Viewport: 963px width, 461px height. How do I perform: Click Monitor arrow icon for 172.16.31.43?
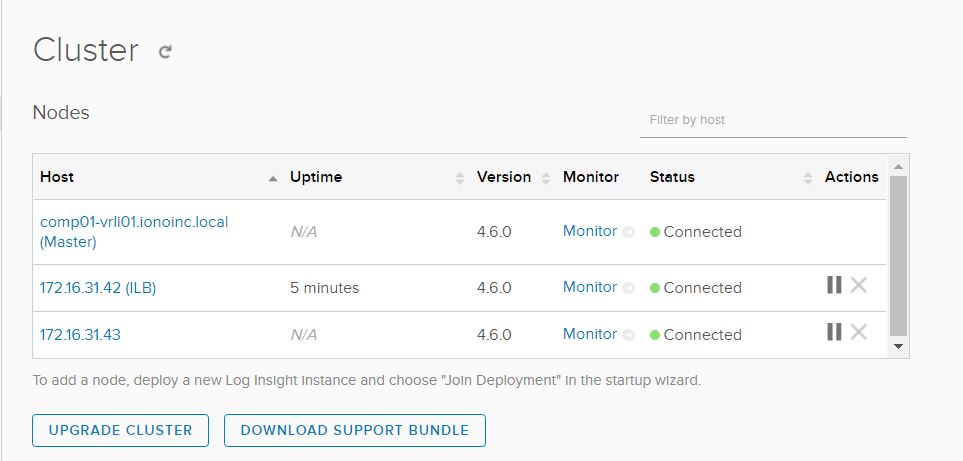(x=629, y=335)
